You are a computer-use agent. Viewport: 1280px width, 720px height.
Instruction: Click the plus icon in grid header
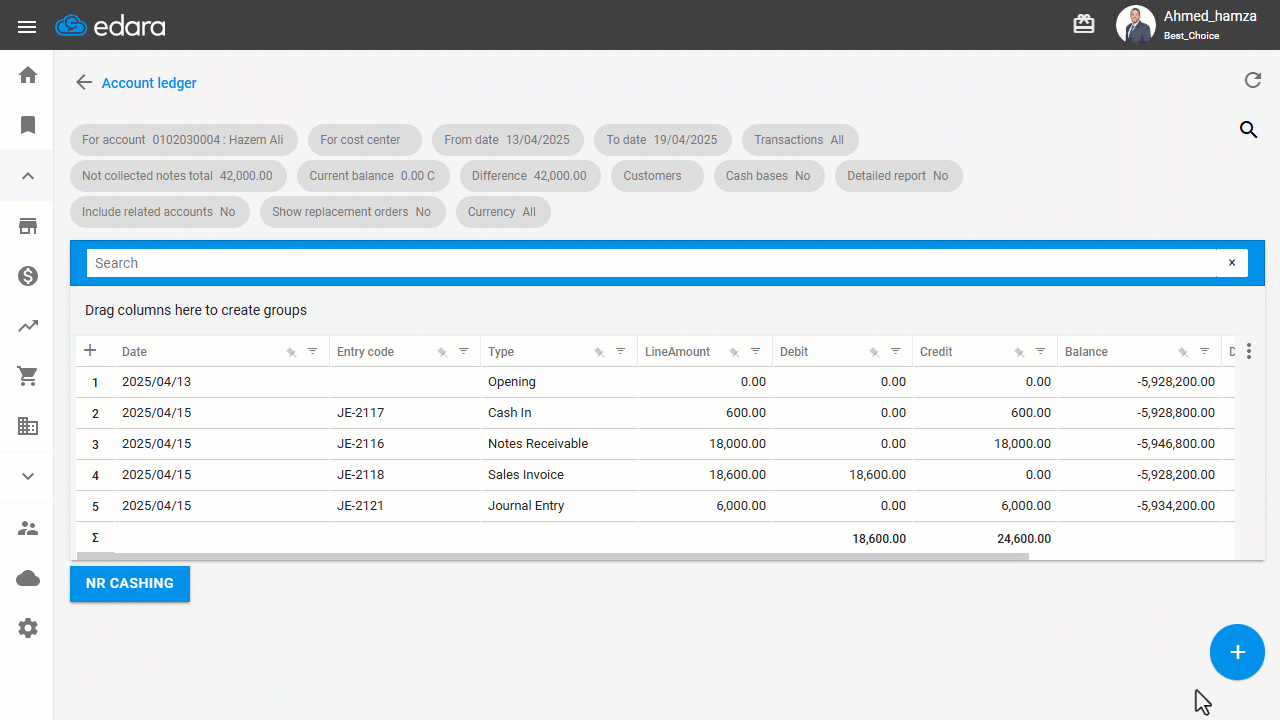point(90,350)
